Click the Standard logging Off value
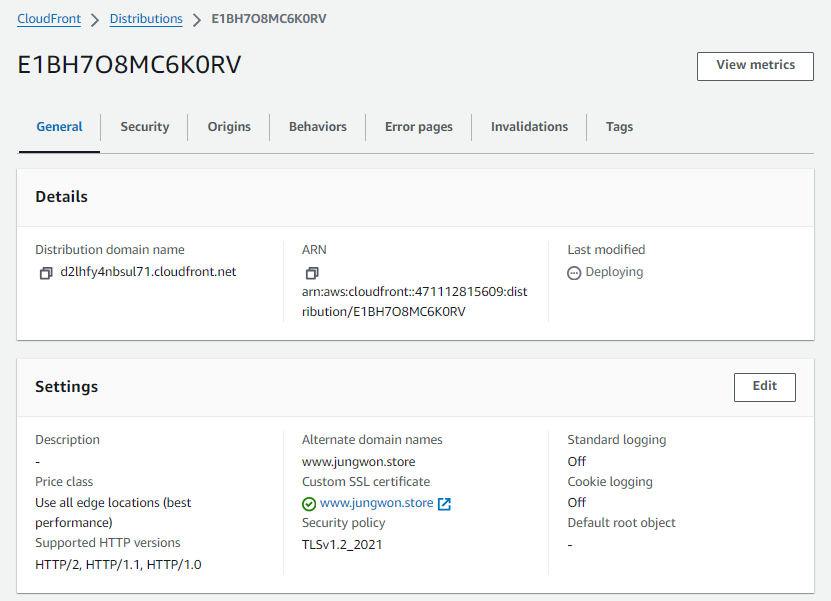Viewport: 831px width, 601px height. (x=577, y=462)
